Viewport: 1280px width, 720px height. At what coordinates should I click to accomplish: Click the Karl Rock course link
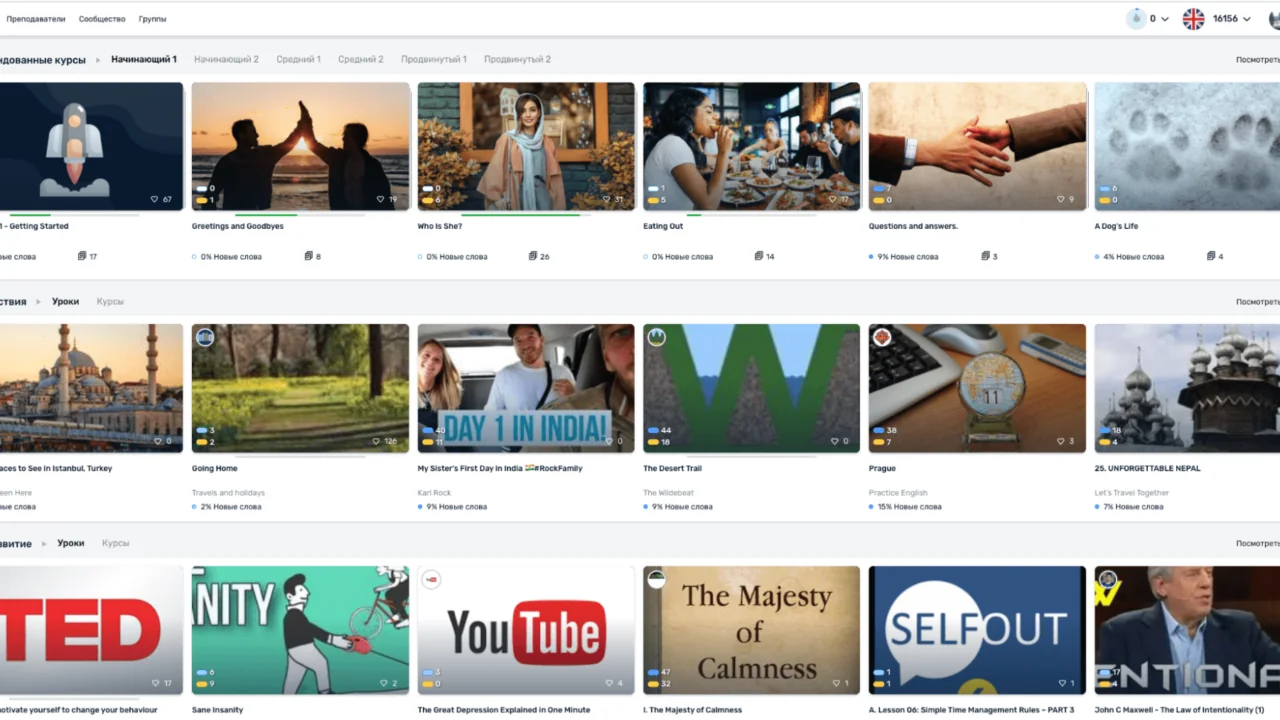pos(435,492)
